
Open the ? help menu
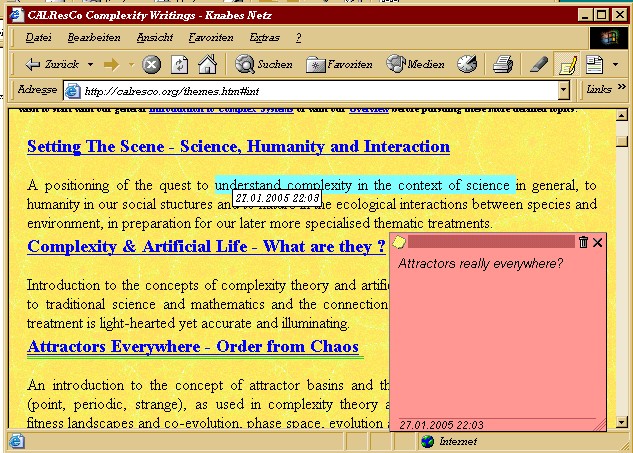(x=298, y=38)
